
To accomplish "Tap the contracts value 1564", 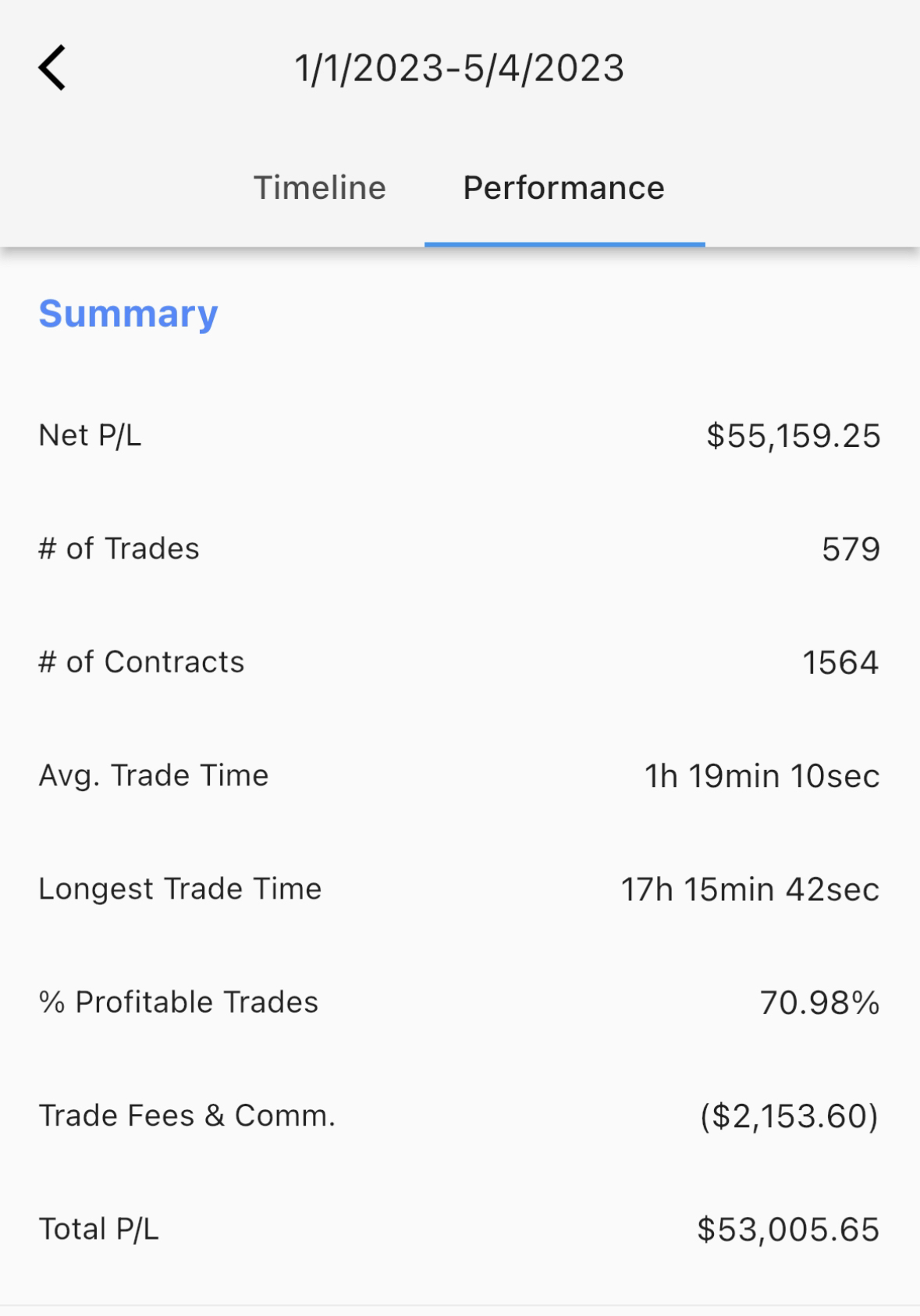I will (x=841, y=663).
